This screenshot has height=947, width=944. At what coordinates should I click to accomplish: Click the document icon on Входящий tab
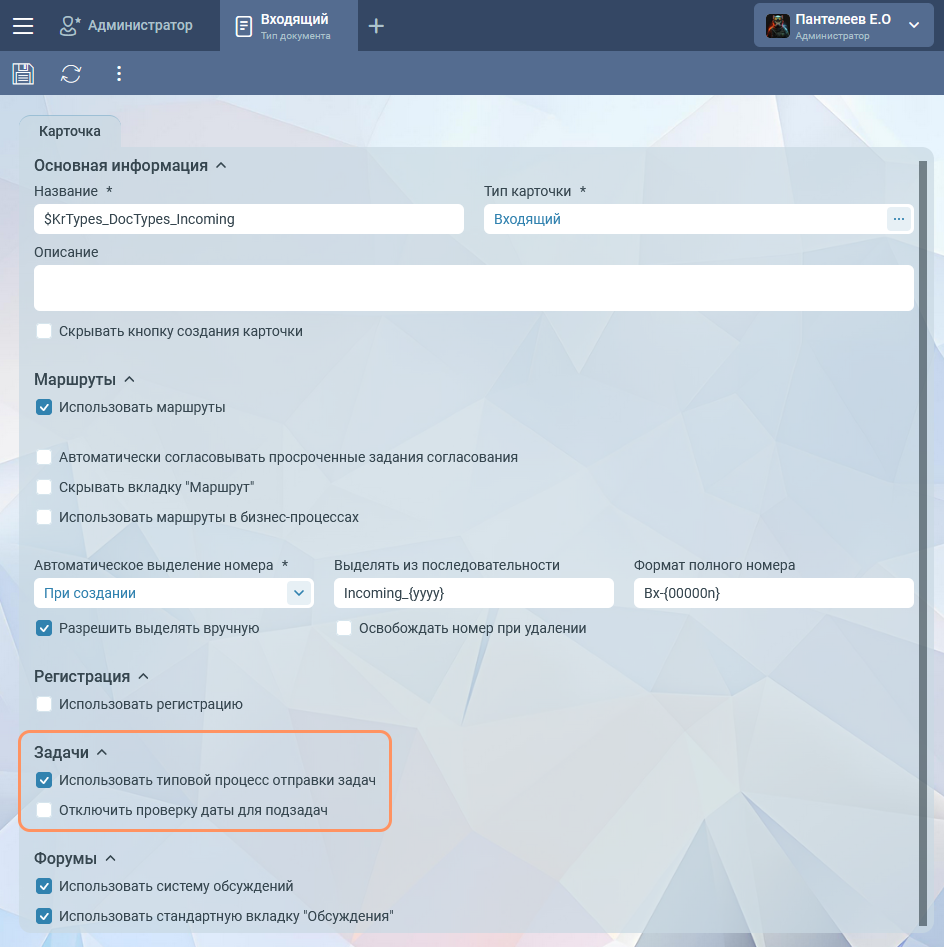(x=243, y=27)
